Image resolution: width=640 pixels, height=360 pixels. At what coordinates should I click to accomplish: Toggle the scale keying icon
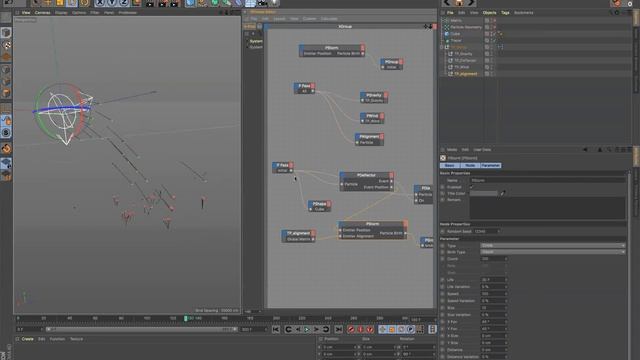(392, 329)
